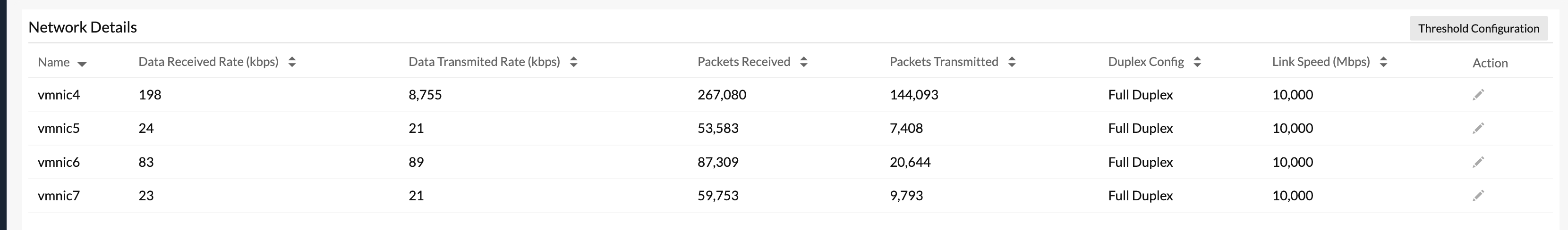Sort by Data Received Rate arrows

tap(292, 62)
